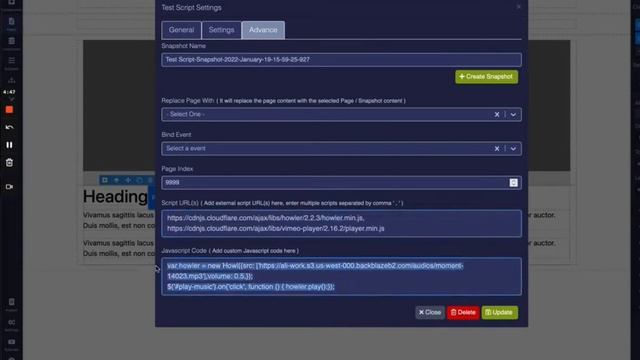Viewport: 640px width, 360px height.
Task: Clear the Replace Page With selection
Action: pyautogui.click(x=497, y=115)
